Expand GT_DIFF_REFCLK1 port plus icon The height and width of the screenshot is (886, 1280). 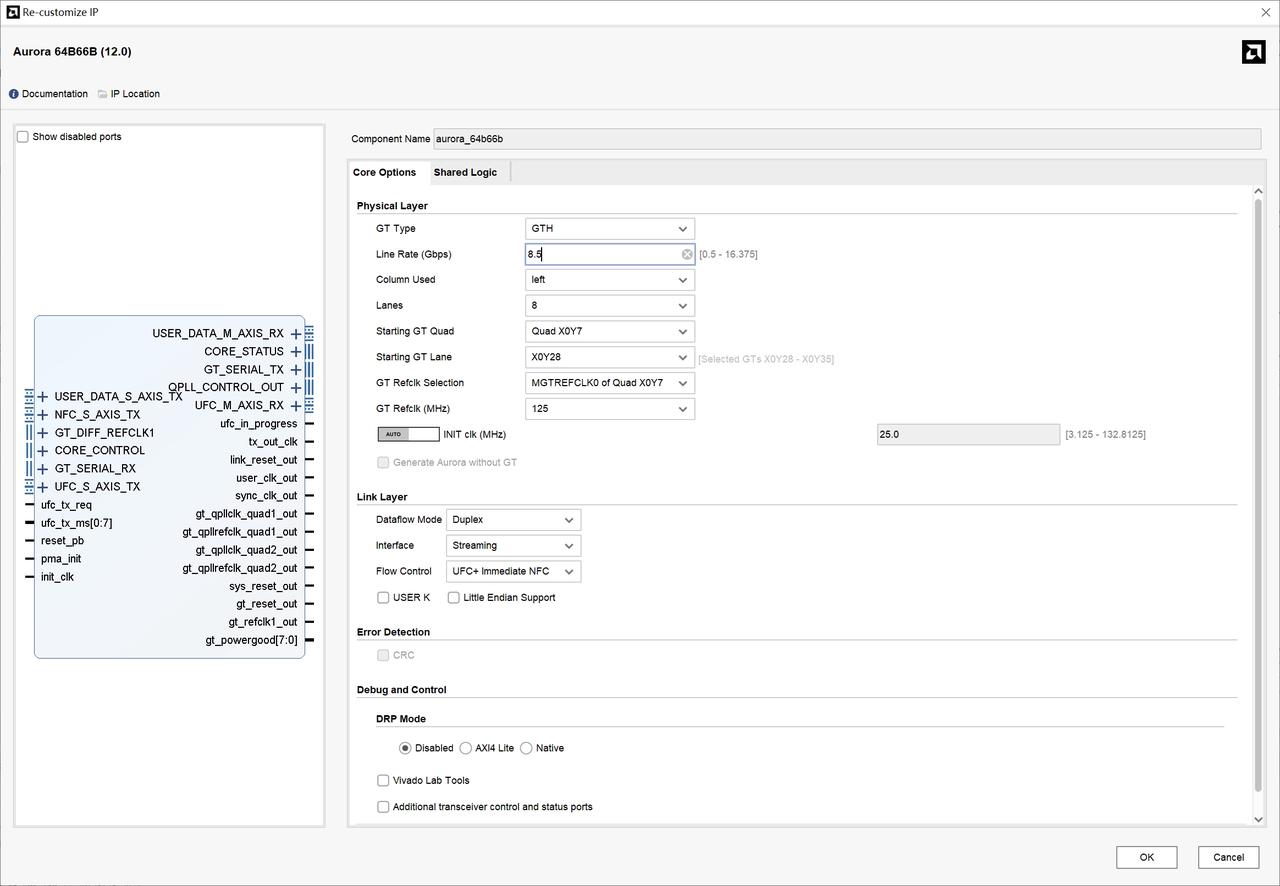43,433
